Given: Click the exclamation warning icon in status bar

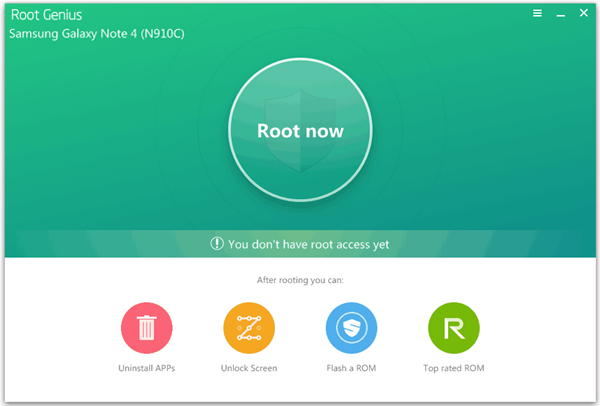Looking at the screenshot, I should coord(217,243).
